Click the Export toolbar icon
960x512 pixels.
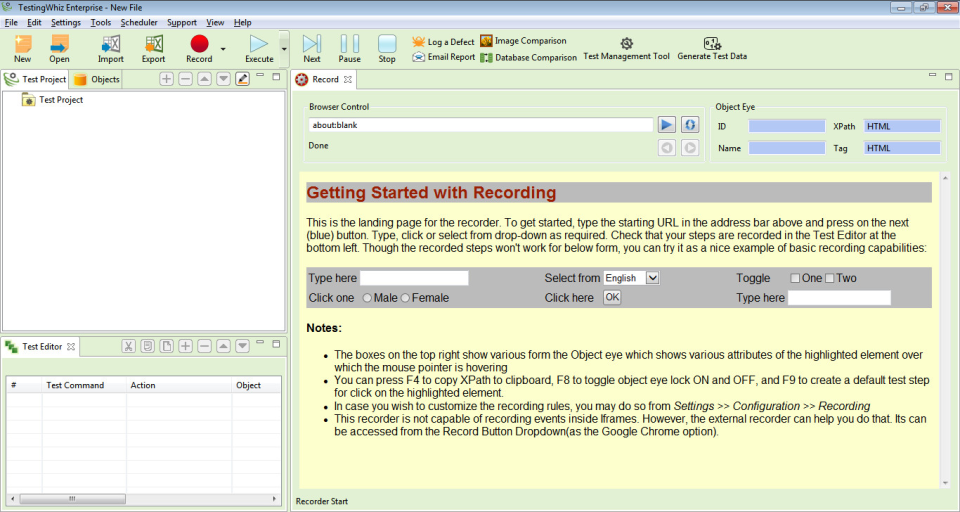[154, 48]
